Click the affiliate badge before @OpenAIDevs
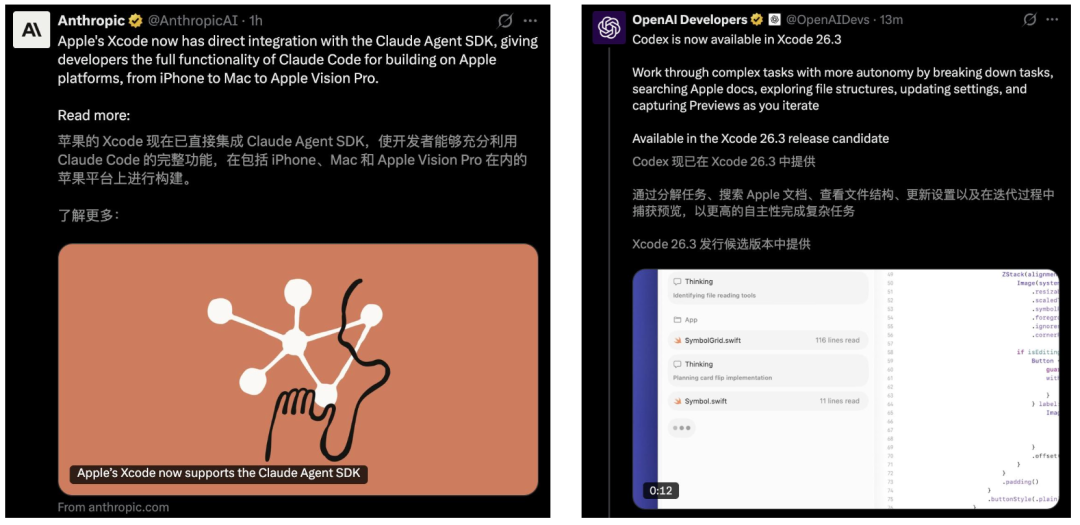This screenshot has width=1080, height=525. tap(774, 20)
